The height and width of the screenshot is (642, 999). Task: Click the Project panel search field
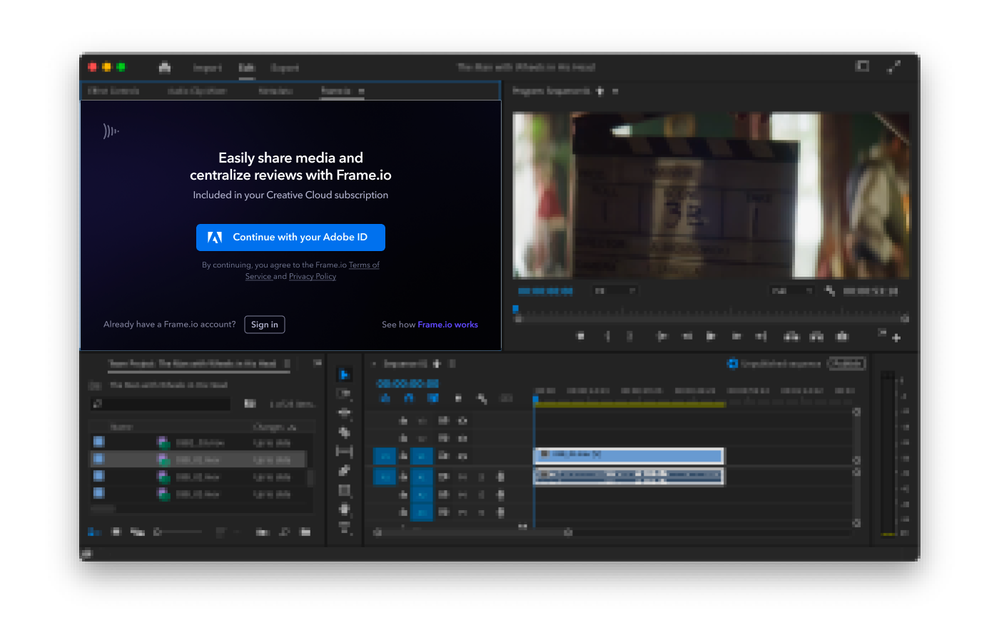161,404
